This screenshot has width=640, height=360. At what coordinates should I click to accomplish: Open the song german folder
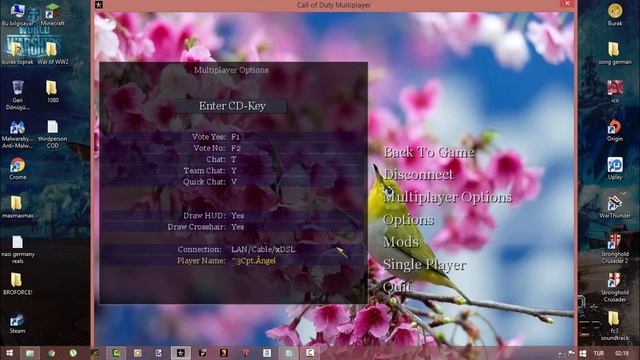tap(615, 53)
